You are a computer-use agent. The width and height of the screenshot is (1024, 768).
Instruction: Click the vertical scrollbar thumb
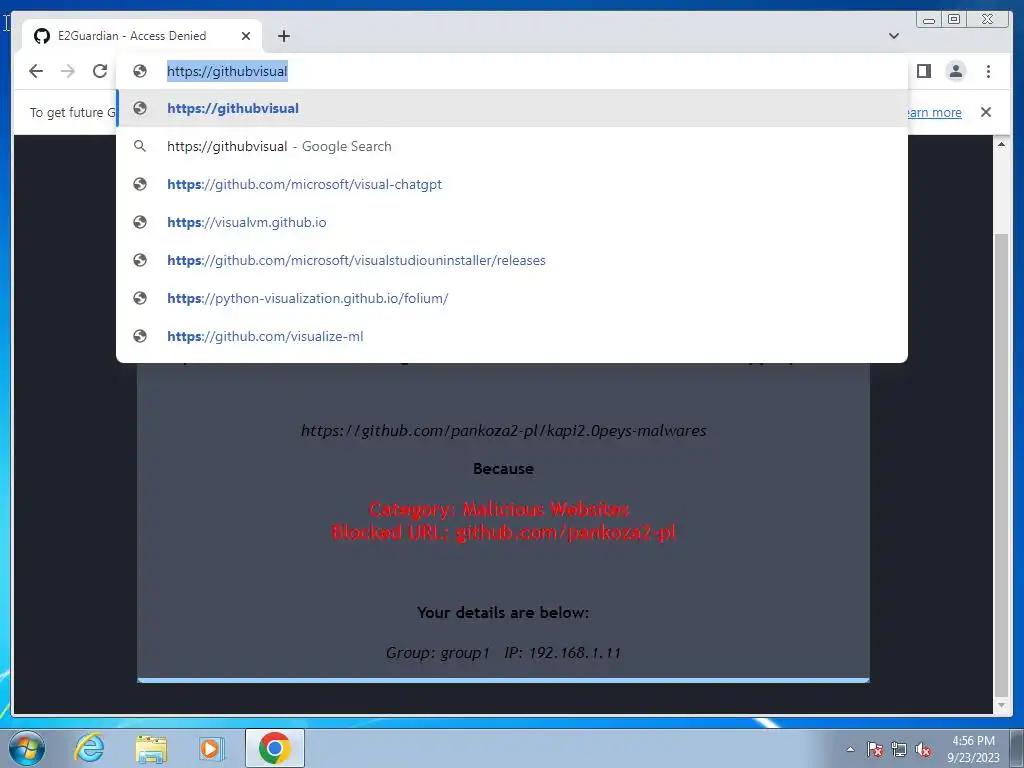tap(1001, 466)
